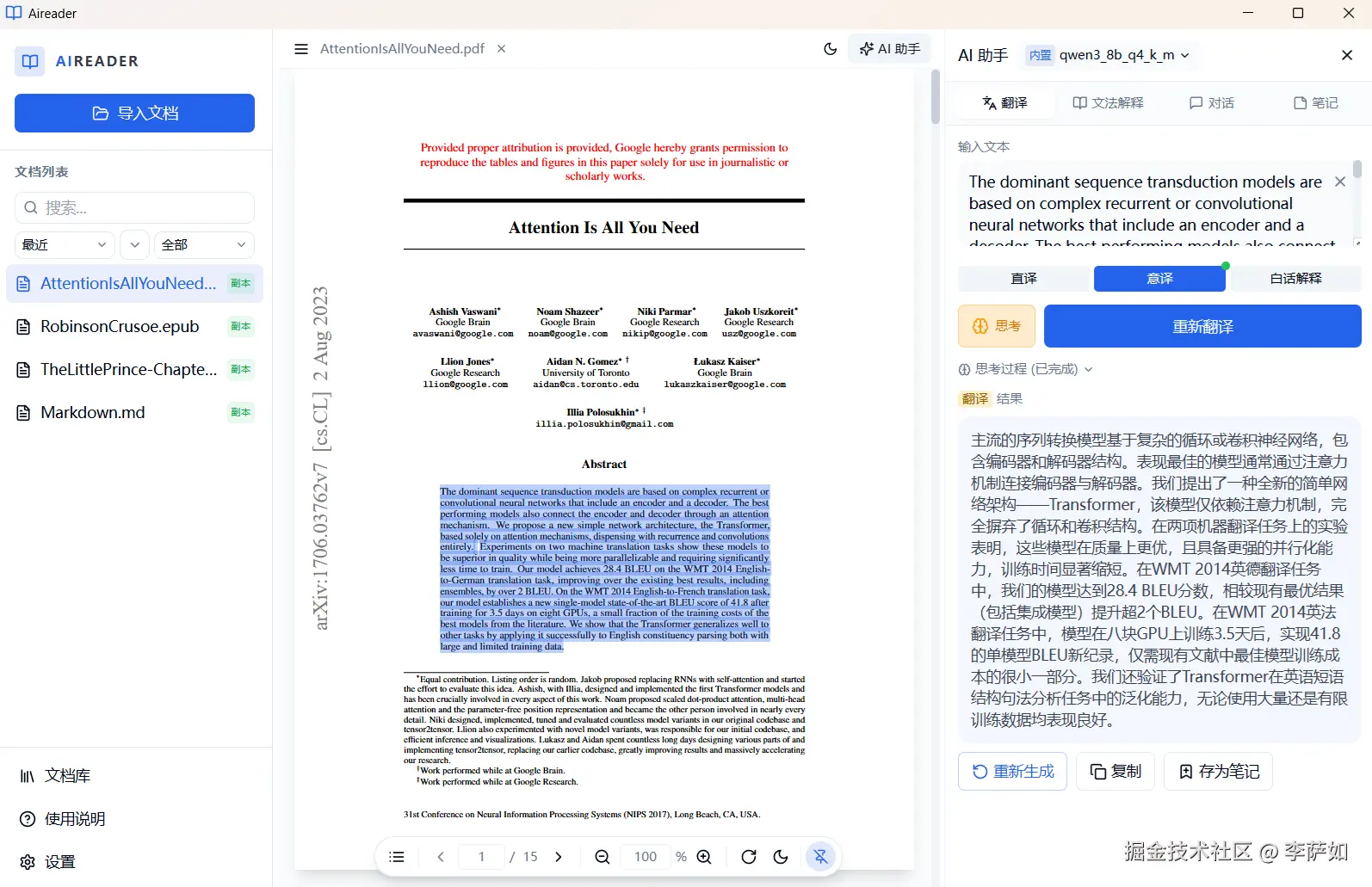This screenshot has height=887, width=1372.
Task: Toggle the sort direction chevron button
Action: click(134, 244)
